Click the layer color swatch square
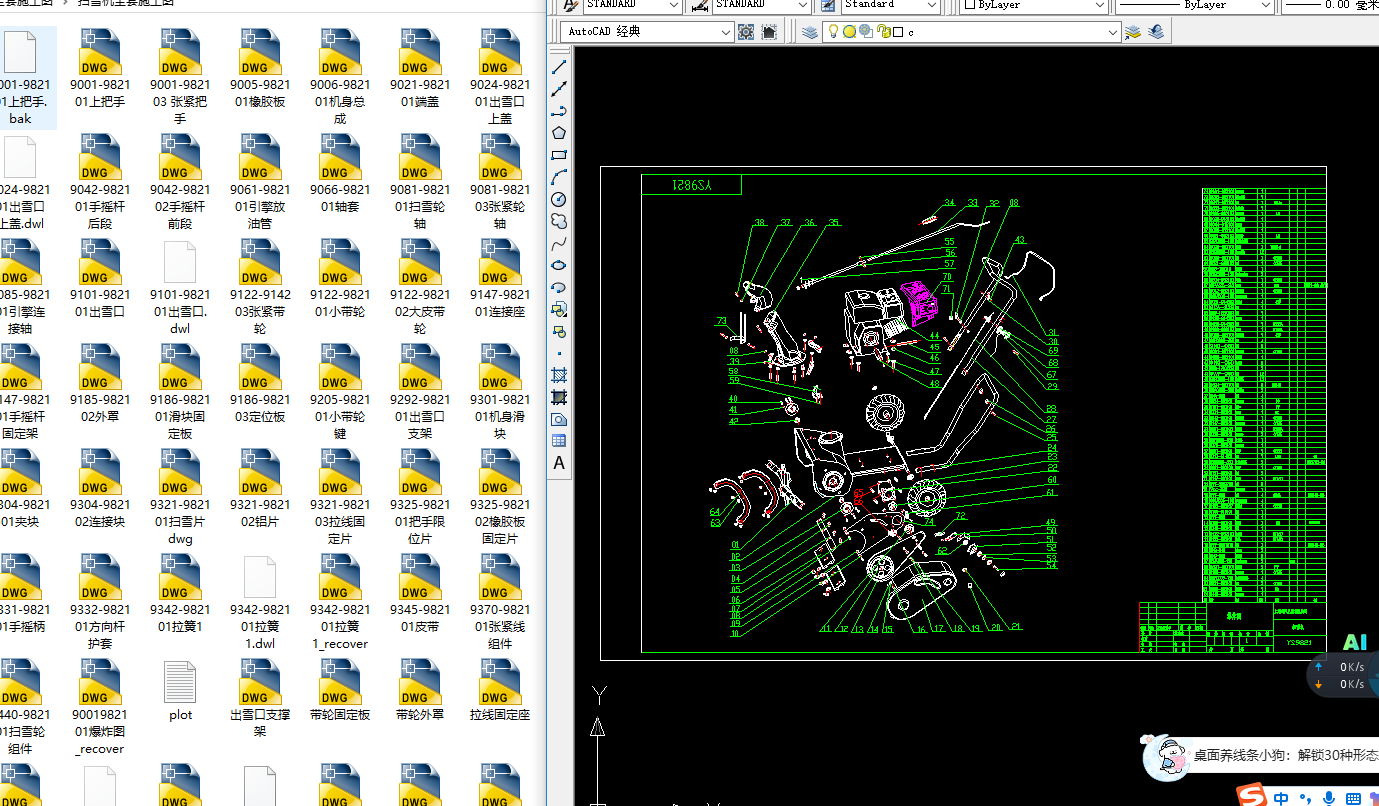Image resolution: width=1379 pixels, height=806 pixels. coord(898,32)
